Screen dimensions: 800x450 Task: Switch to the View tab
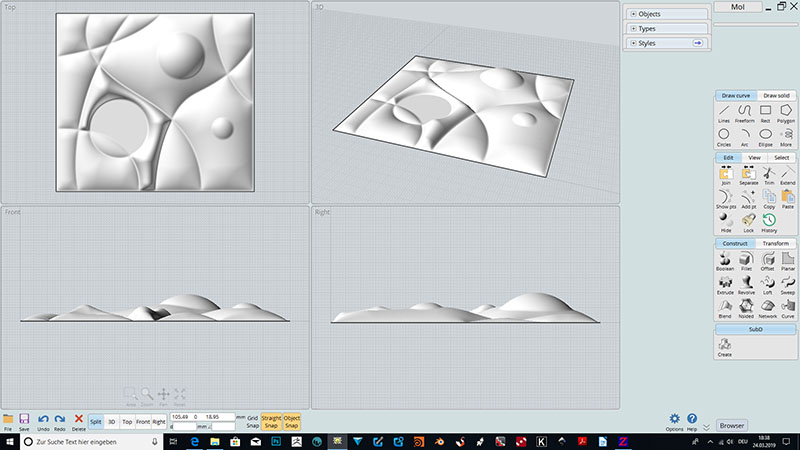click(x=755, y=158)
